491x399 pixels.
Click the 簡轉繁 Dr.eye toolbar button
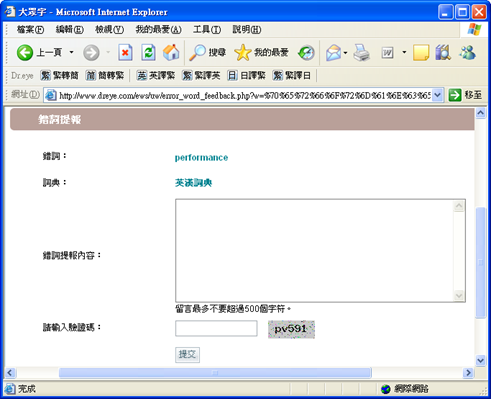click(x=105, y=76)
